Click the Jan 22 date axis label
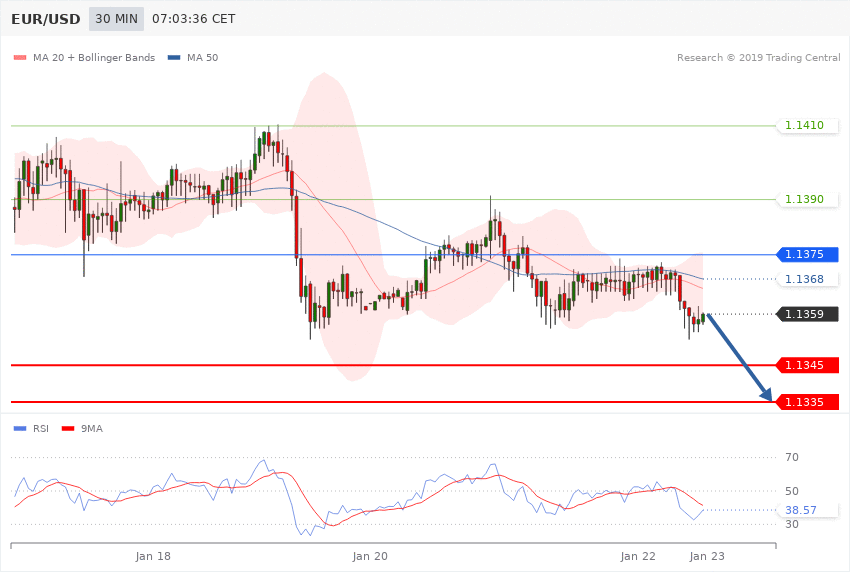This screenshot has height=576, width=850. (x=638, y=556)
